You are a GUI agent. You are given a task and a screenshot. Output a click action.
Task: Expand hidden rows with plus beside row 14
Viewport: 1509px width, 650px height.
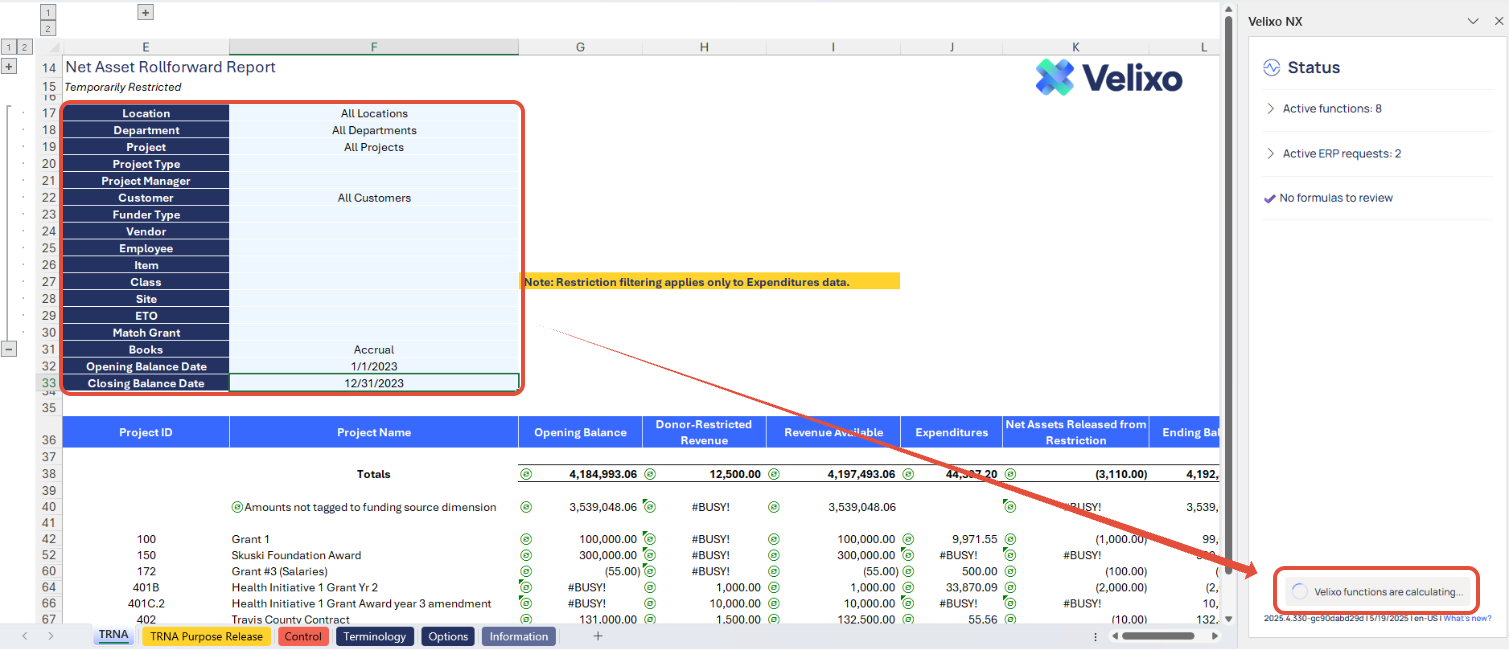(9, 67)
